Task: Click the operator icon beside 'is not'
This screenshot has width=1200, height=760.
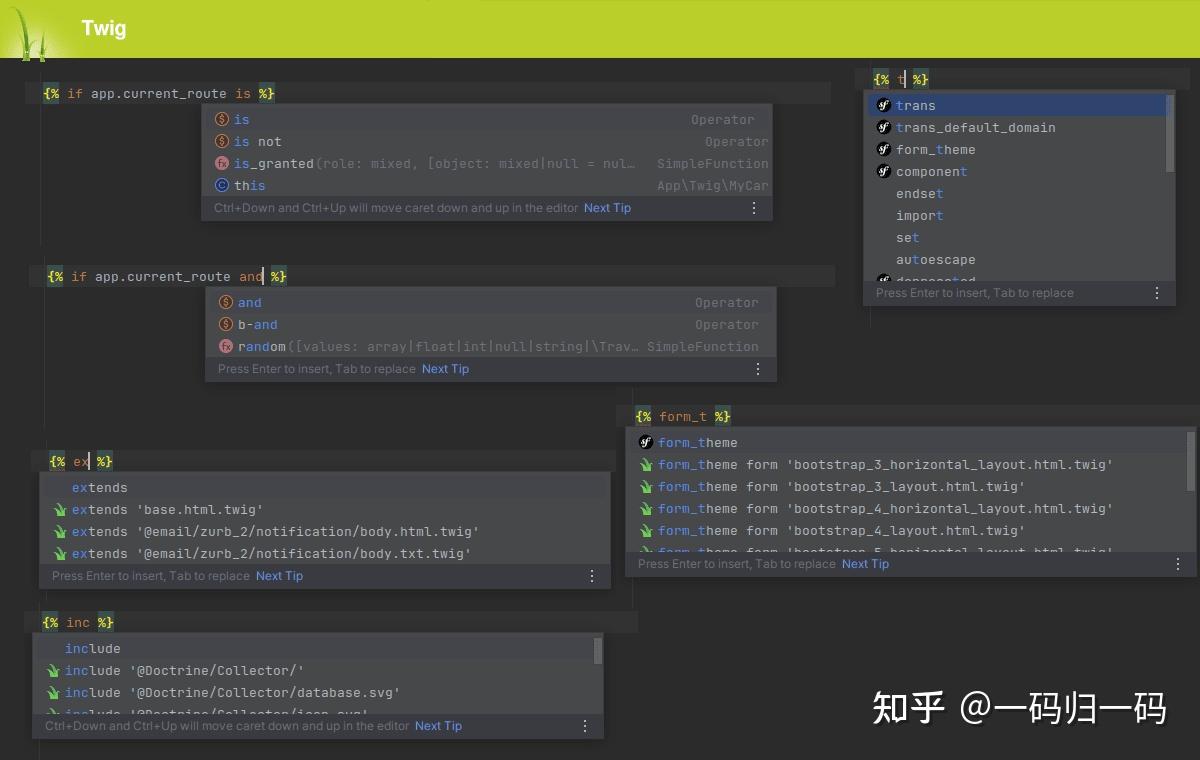Action: pos(222,141)
